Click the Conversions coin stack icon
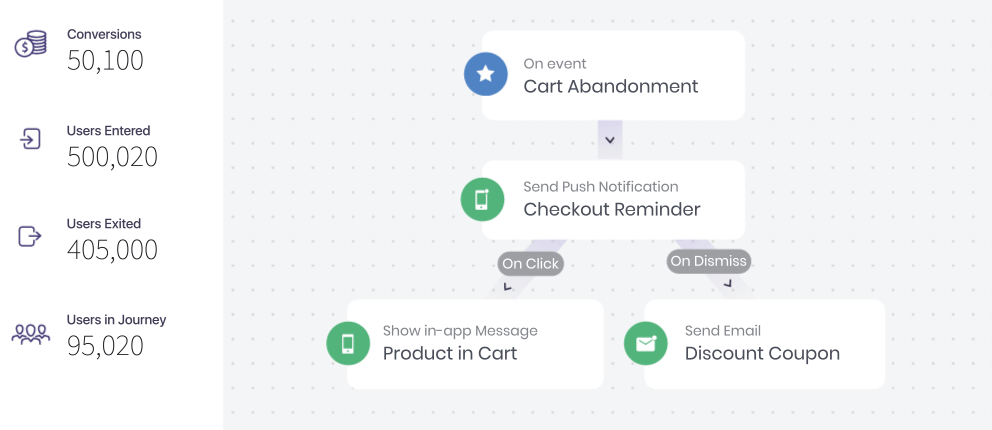Image resolution: width=992 pixels, height=430 pixels. pos(30,44)
